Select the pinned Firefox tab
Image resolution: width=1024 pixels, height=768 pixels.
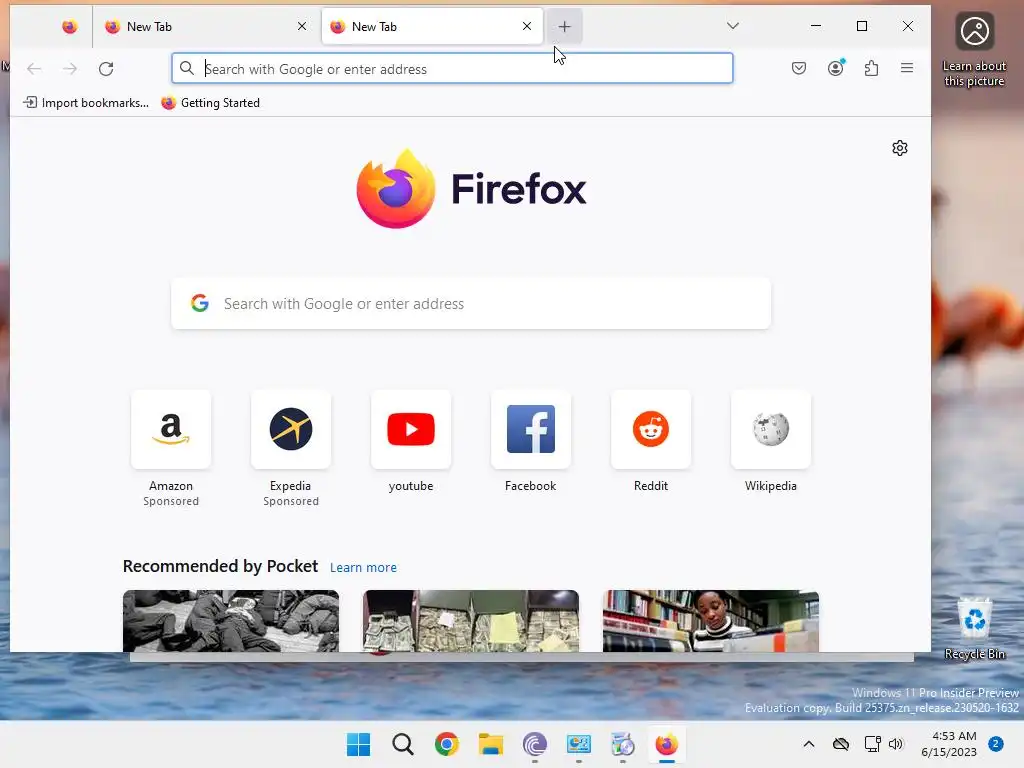pyautogui.click(x=69, y=27)
